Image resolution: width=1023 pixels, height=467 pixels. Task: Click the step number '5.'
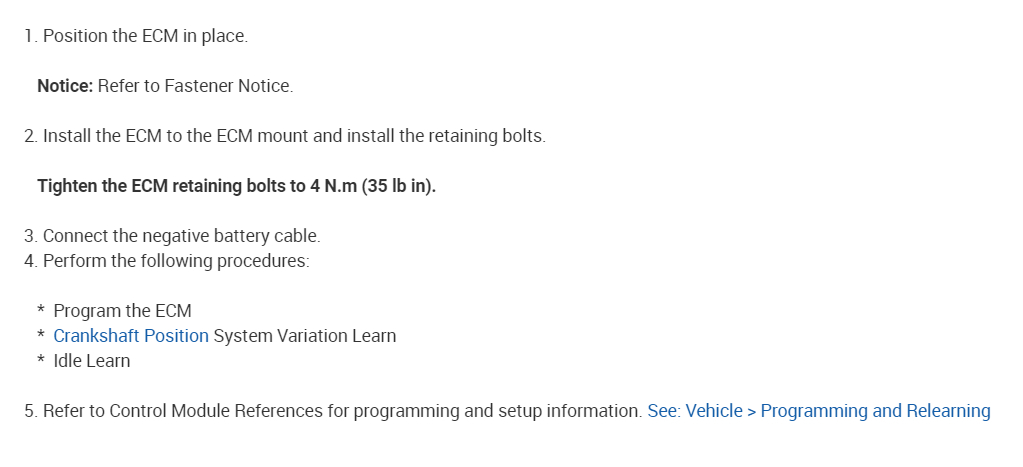click(x=30, y=411)
